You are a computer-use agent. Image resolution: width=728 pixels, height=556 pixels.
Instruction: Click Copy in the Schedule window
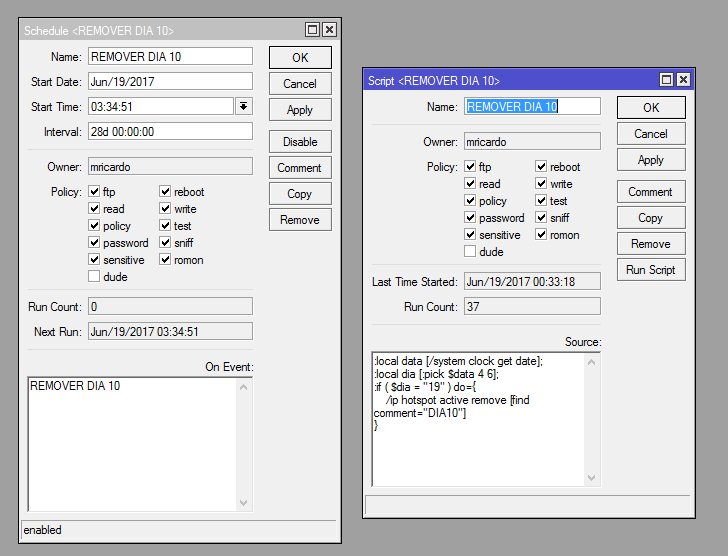pos(300,194)
